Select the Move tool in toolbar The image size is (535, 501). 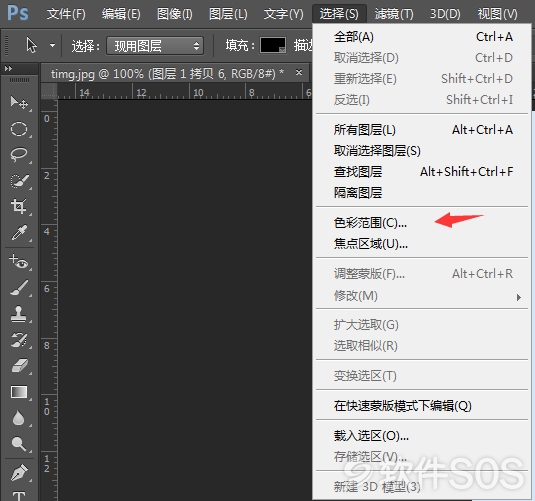point(19,102)
